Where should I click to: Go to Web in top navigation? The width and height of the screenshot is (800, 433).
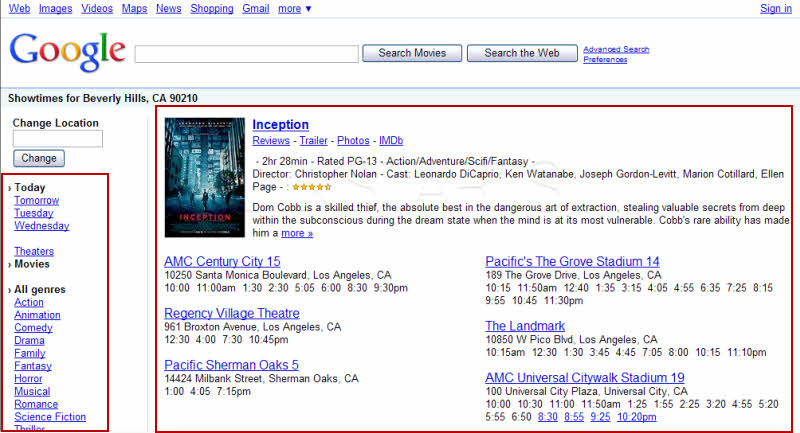19,9
